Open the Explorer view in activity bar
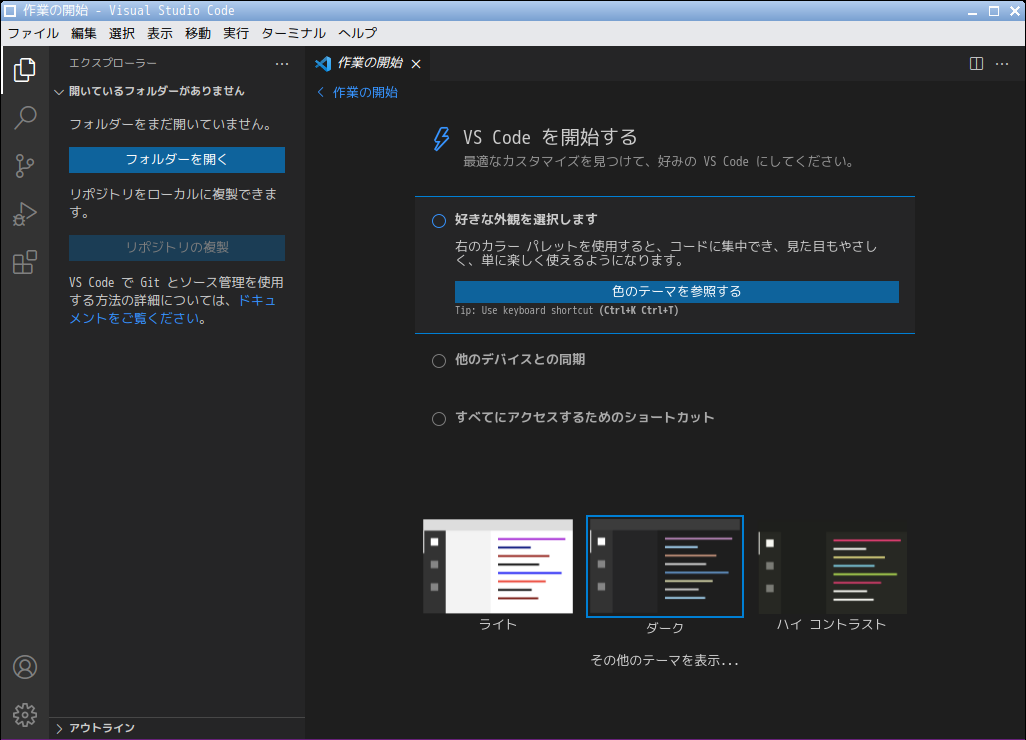 click(x=25, y=70)
